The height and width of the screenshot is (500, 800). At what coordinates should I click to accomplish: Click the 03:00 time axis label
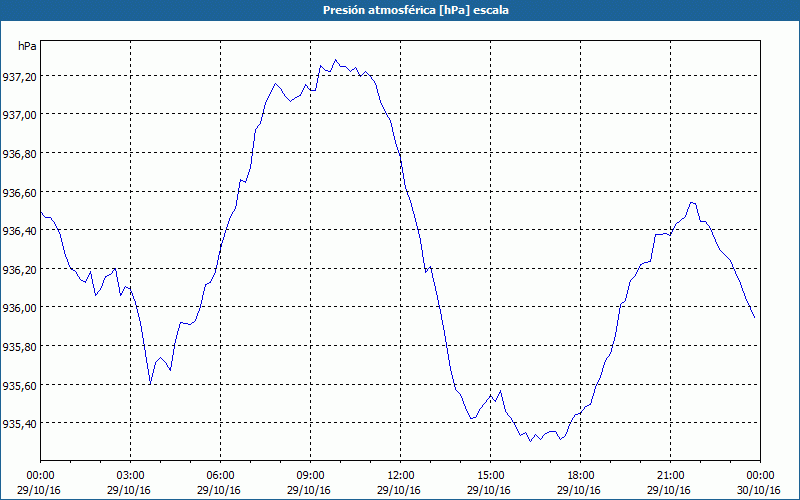point(131,476)
